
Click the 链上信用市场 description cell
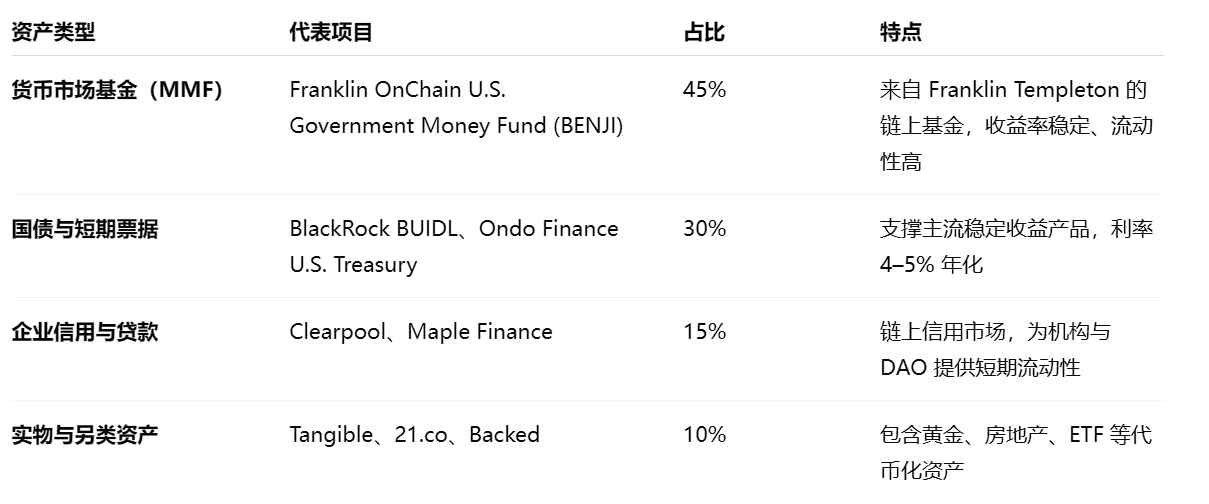coord(995,350)
